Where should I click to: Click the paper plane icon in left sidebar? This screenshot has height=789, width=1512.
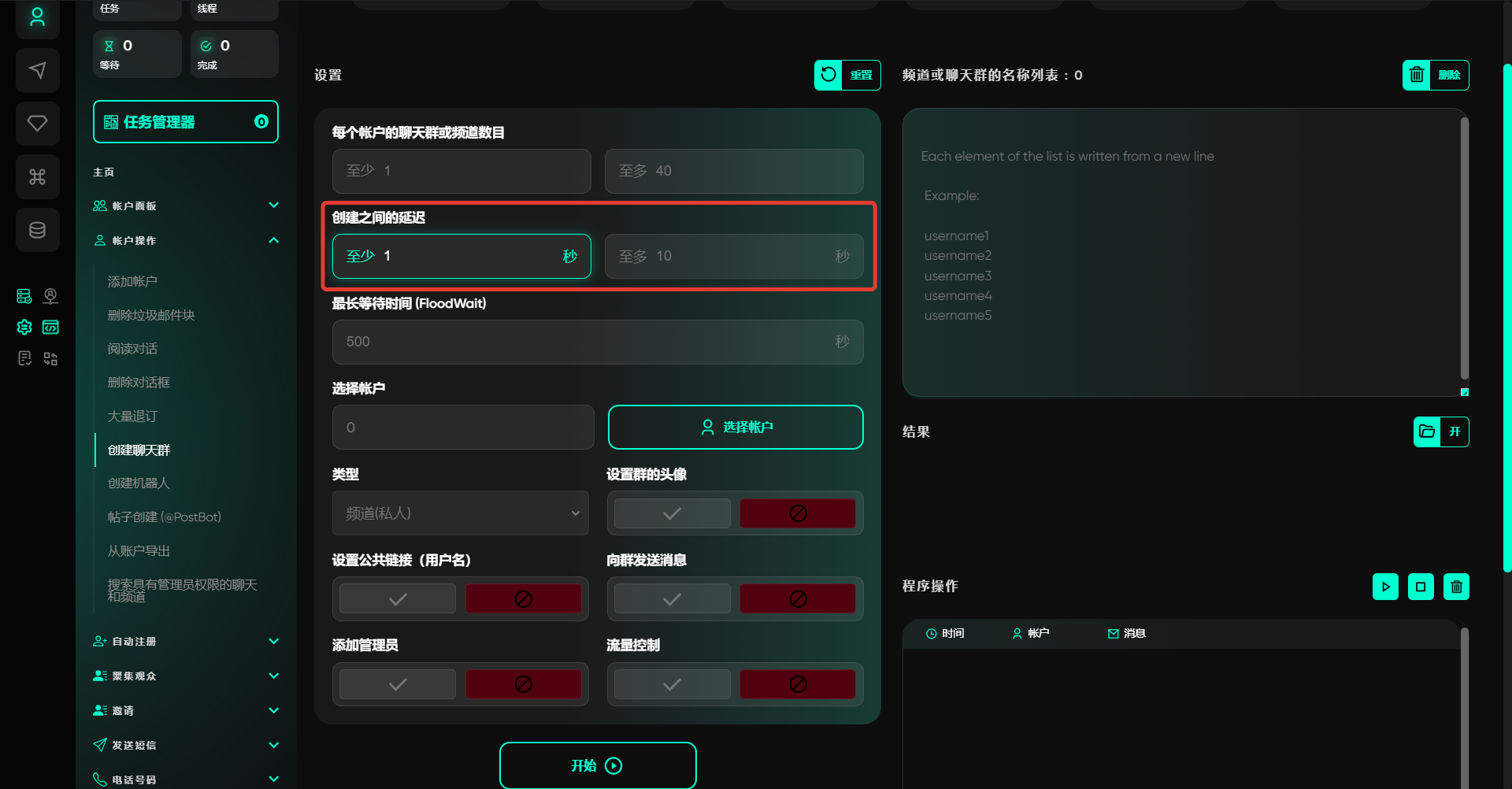click(x=37, y=70)
